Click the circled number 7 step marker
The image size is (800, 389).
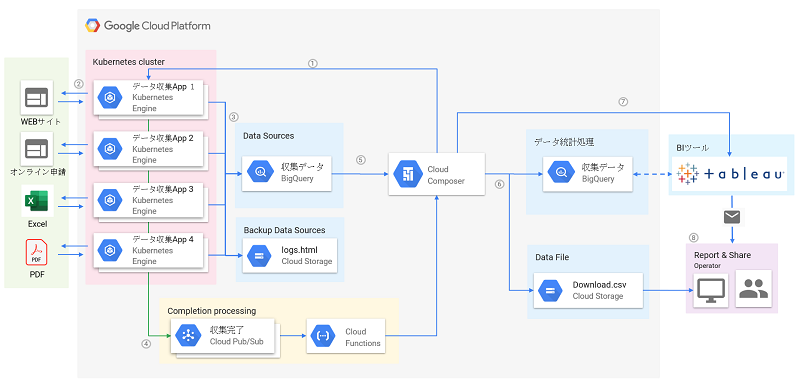point(622,102)
